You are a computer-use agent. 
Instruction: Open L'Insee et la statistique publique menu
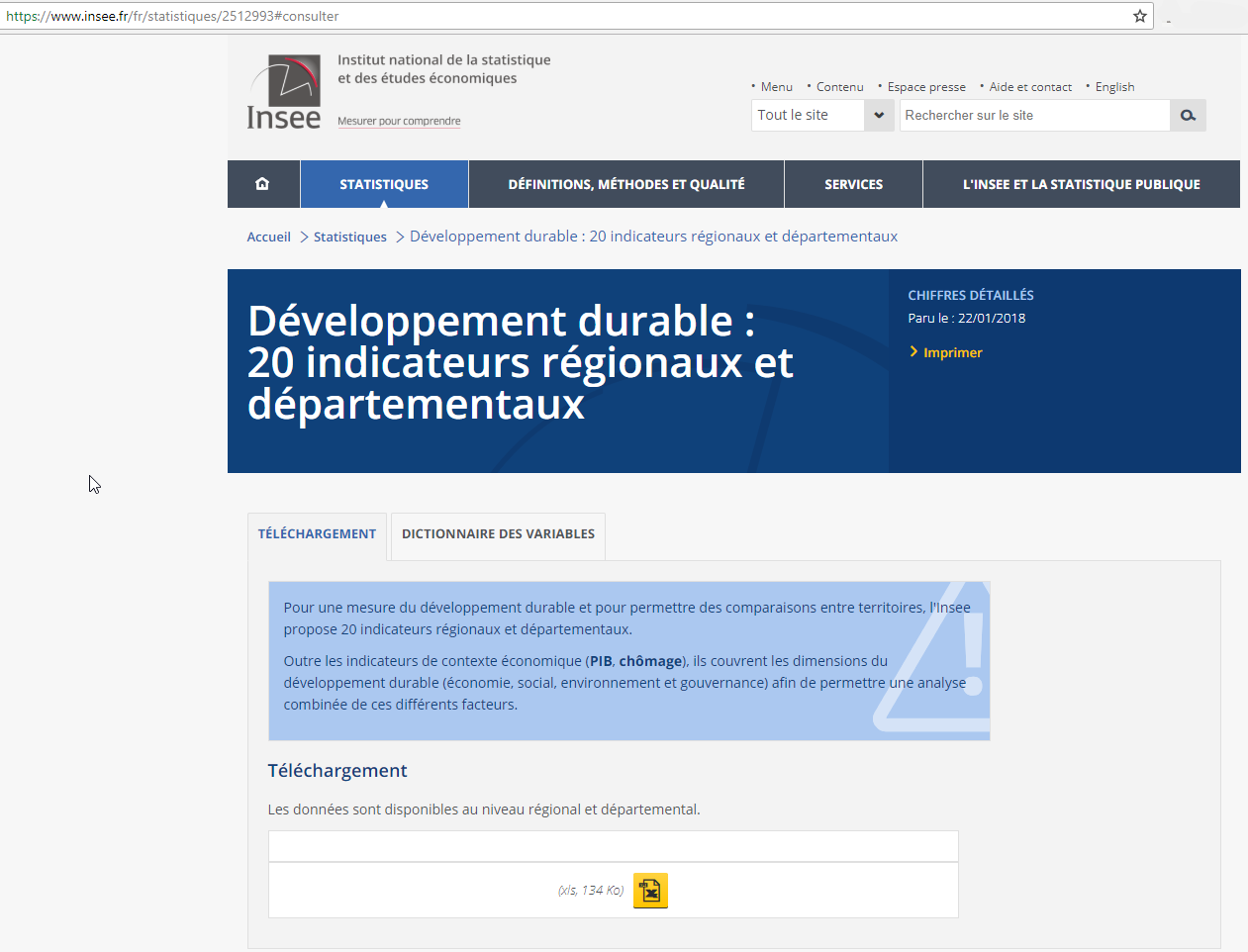1081,184
